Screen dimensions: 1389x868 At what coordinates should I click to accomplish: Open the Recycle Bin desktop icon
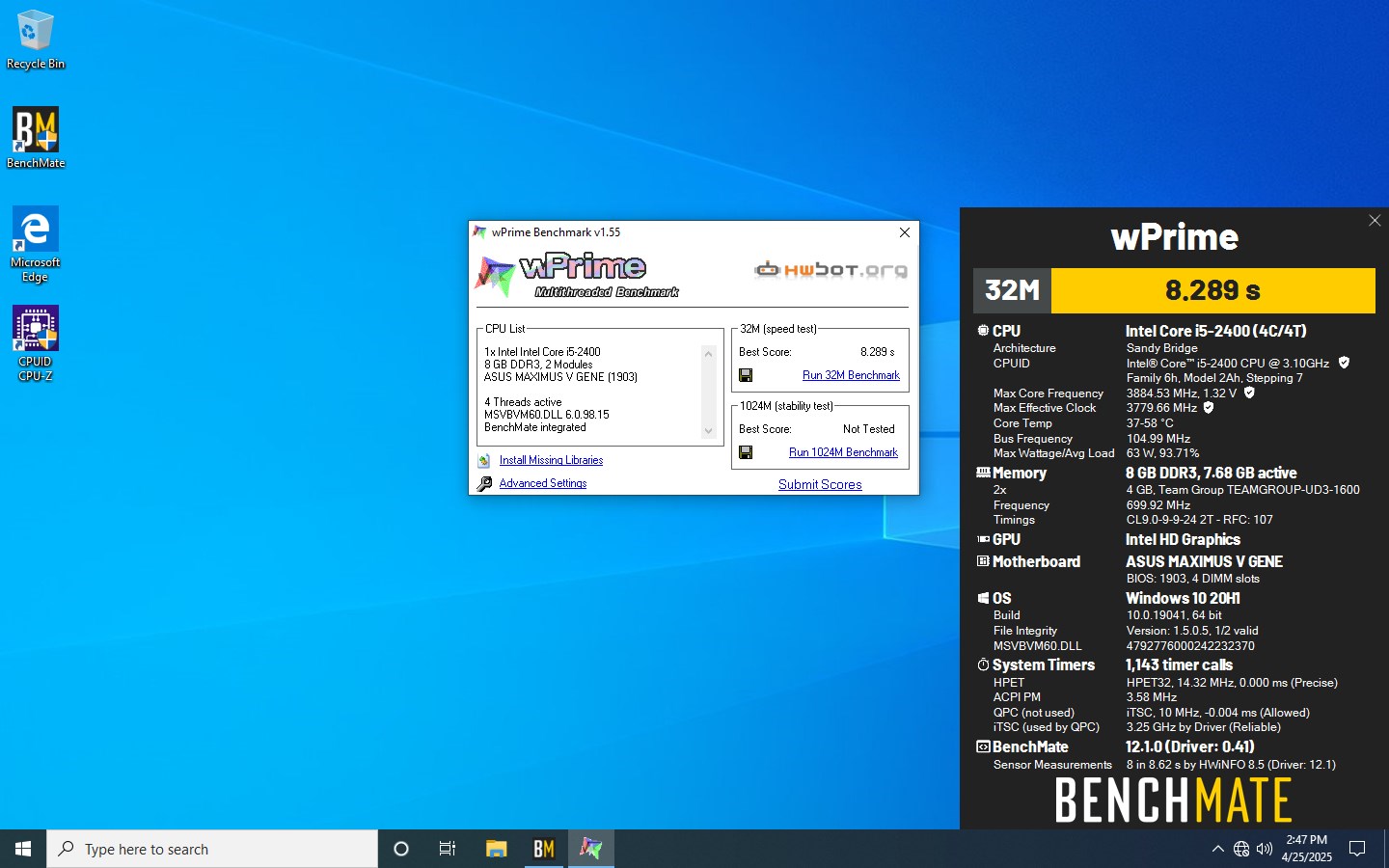(36, 40)
